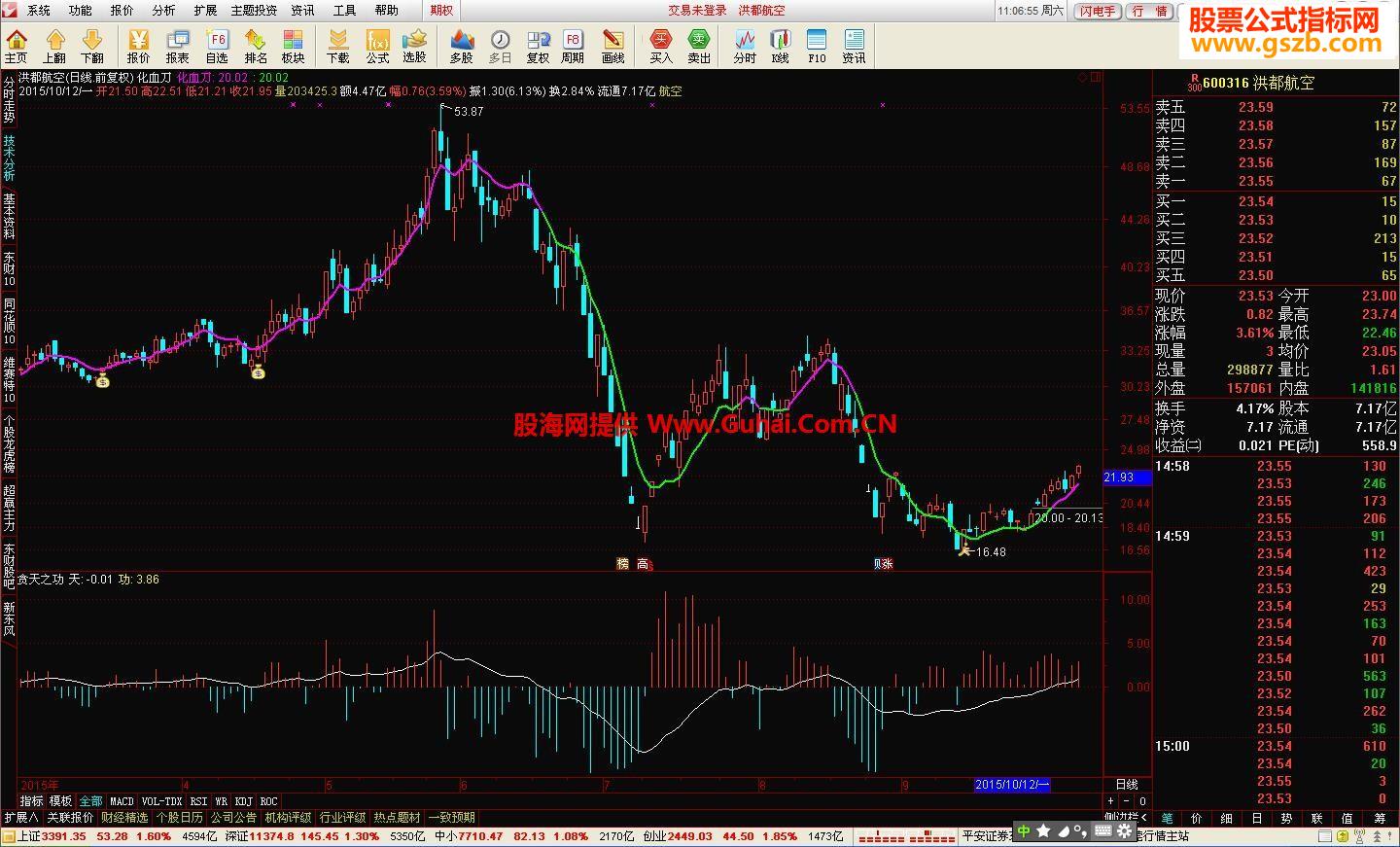Screen dimensions: 1400x847
Task: Open the 分析 menu
Action: (x=164, y=11)
